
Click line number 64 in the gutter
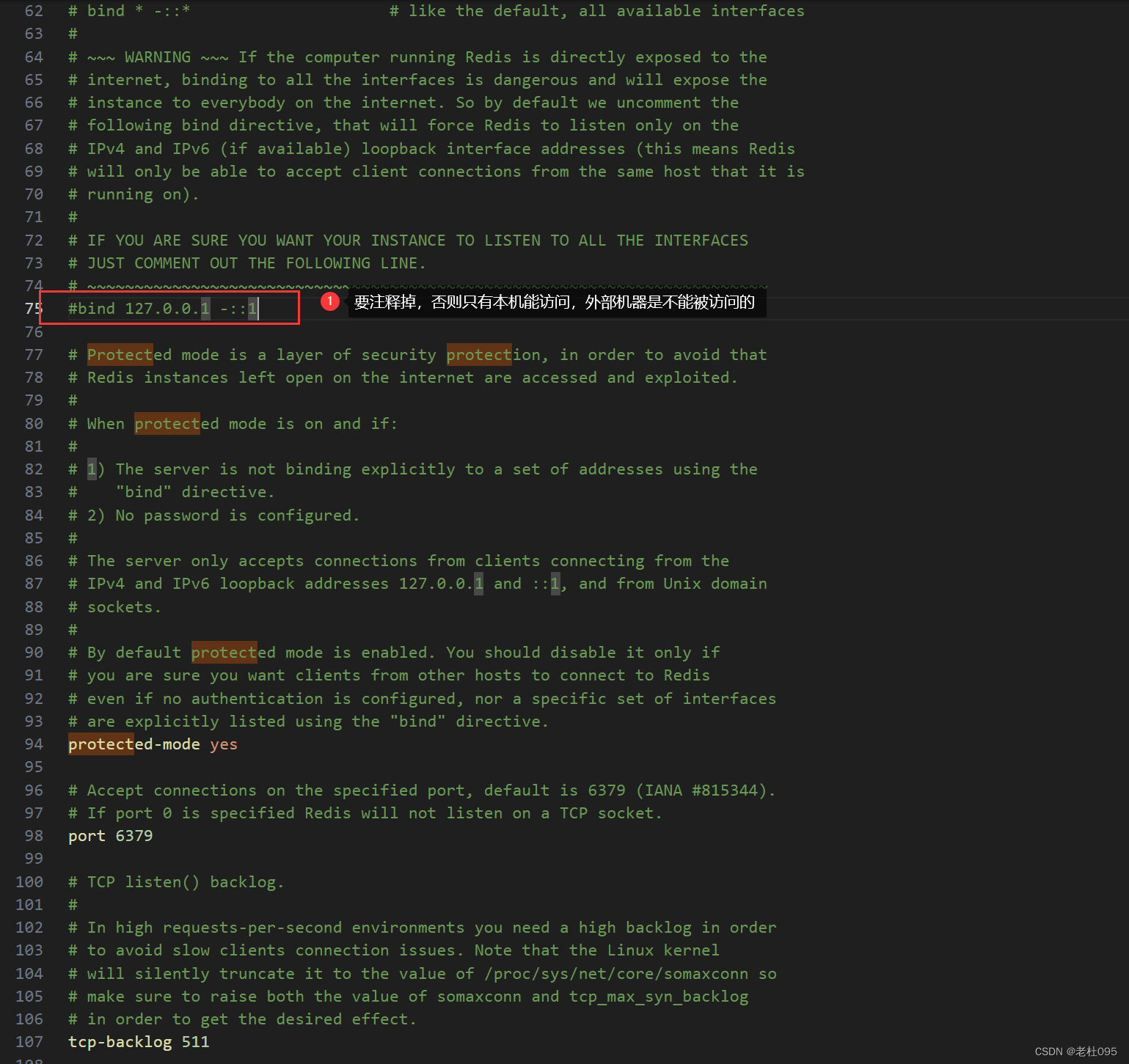click(34, 57)
